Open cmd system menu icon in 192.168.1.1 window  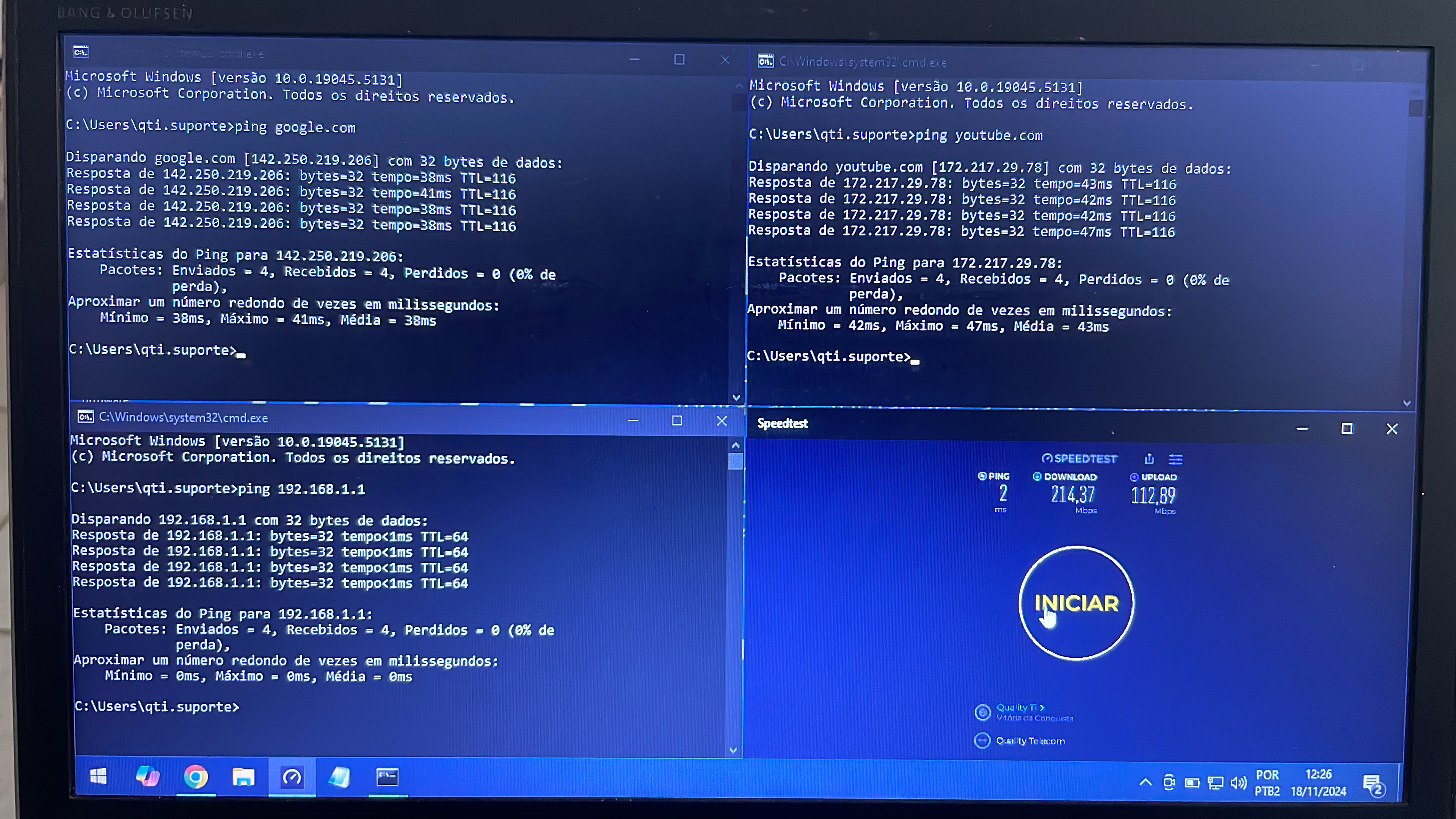[85, 417]
